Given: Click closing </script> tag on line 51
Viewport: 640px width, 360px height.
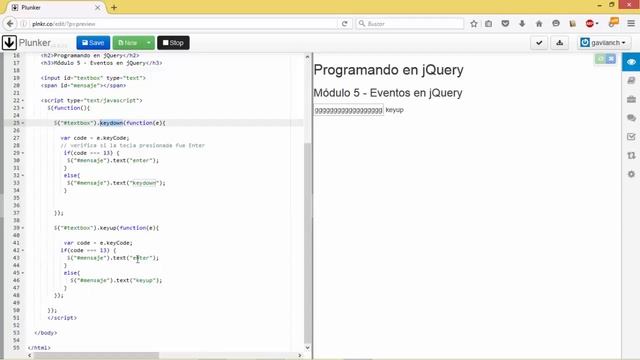Looking at the screenshot, I should coord(62,318).
